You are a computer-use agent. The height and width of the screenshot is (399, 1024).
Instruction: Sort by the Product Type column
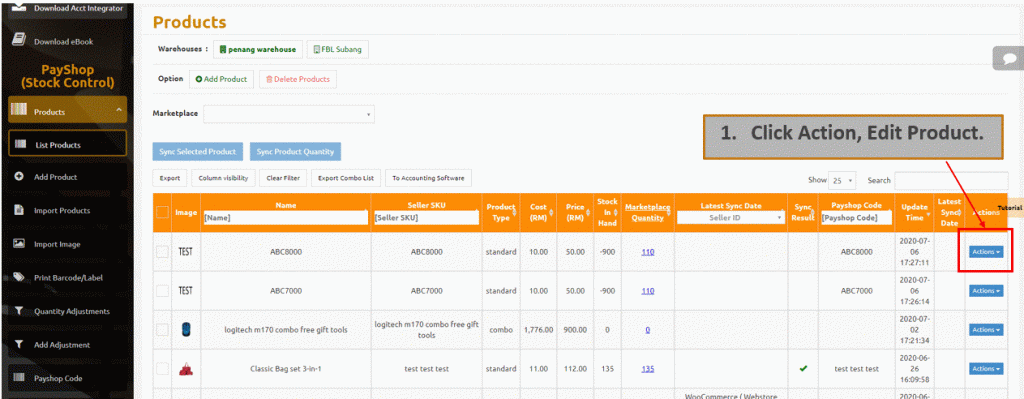click(501, 212)
